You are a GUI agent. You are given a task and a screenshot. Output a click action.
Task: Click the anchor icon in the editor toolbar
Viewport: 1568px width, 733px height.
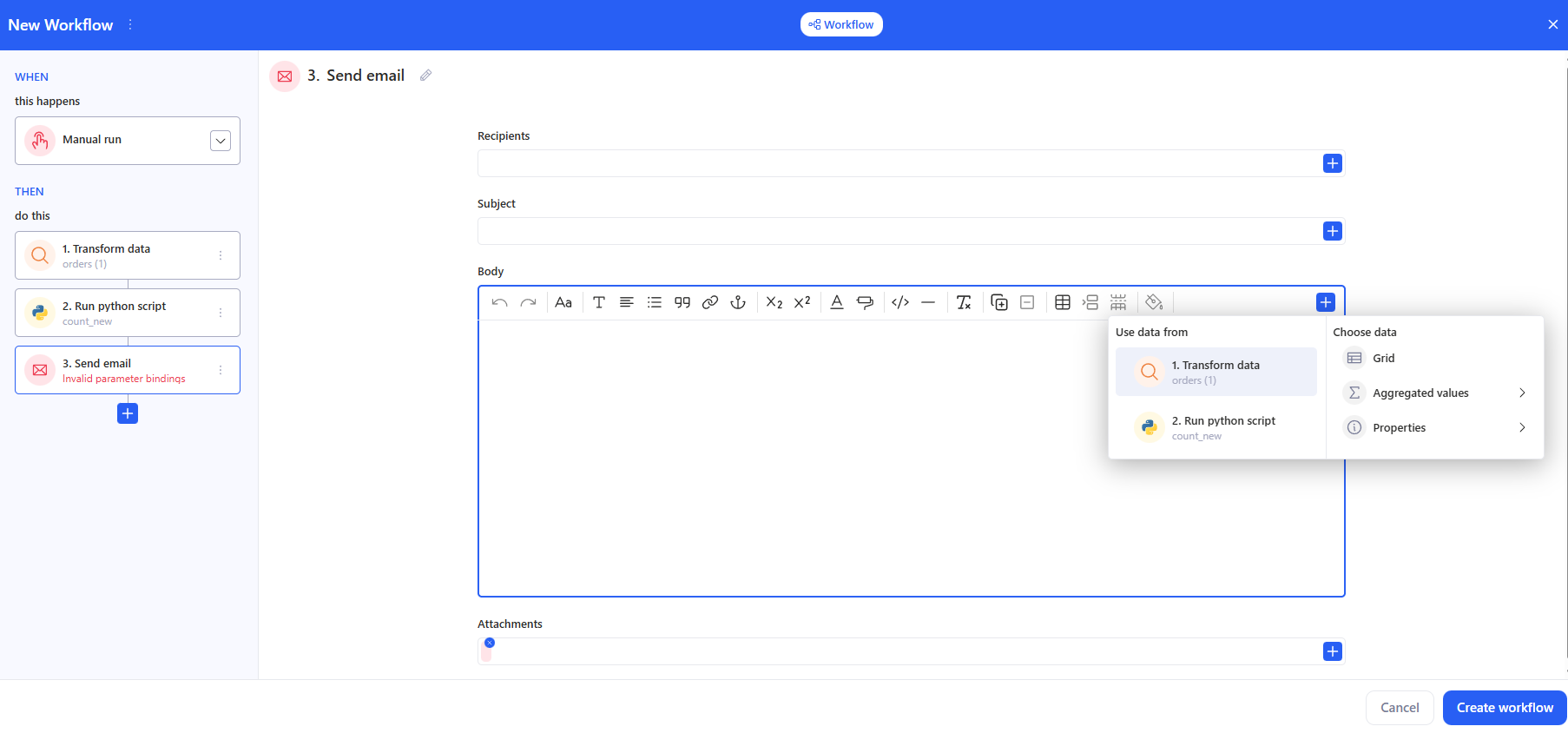tap(738, 302)
